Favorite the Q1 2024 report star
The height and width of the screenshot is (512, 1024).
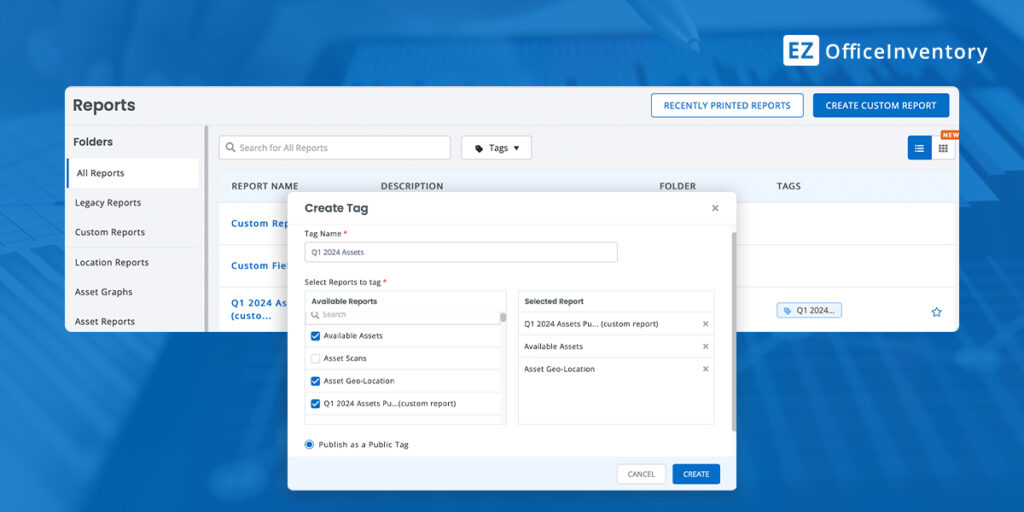pos(936,312)
